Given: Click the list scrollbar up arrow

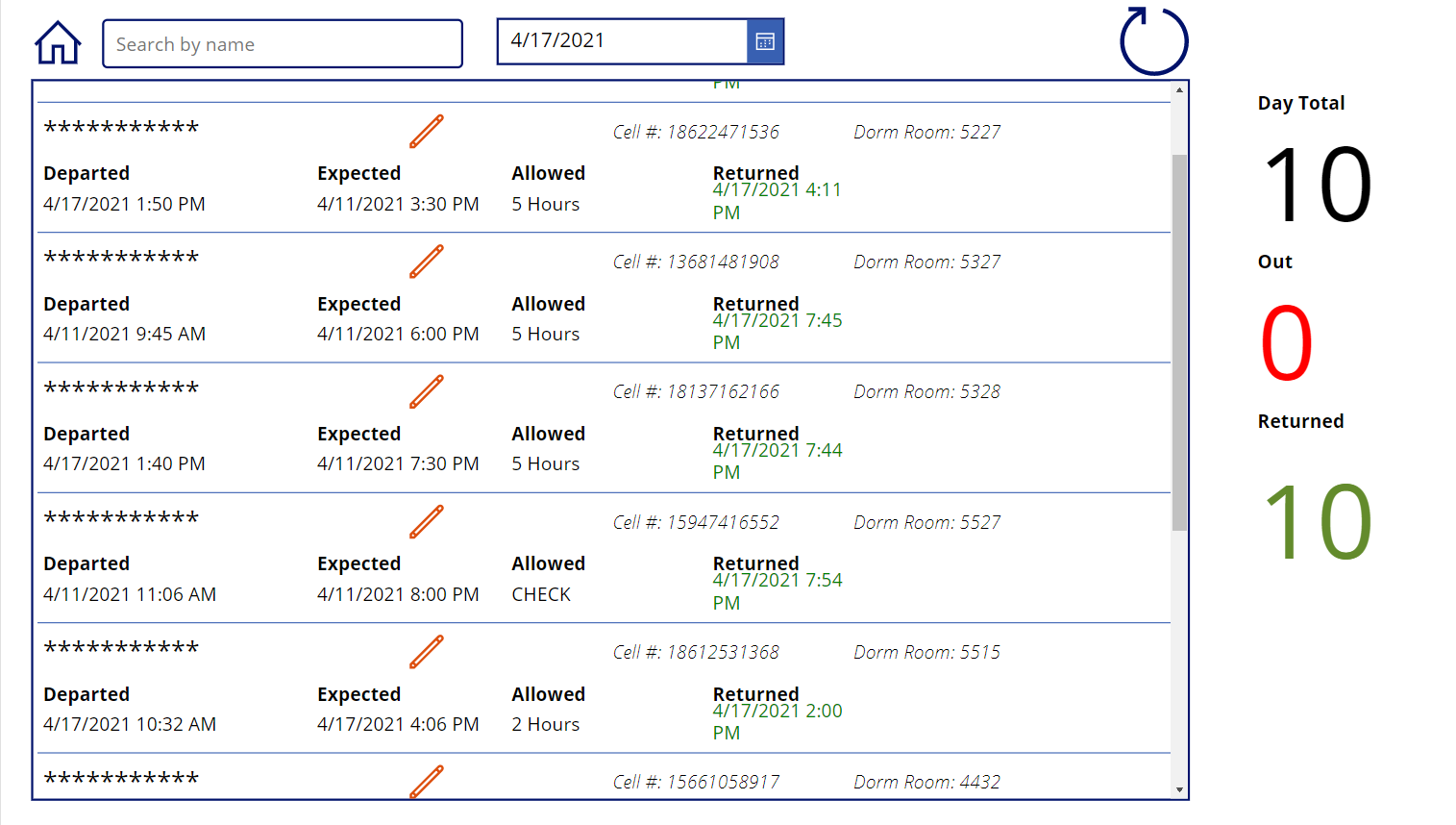Looking at the screenshot, I should [1179, 89].
